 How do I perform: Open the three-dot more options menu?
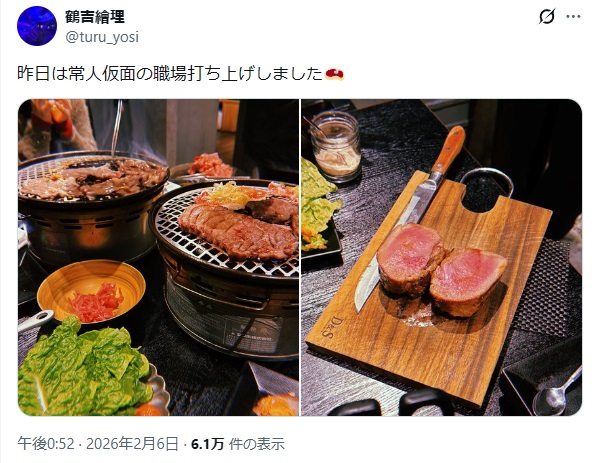pyautogui.click(x=573, y=16)
